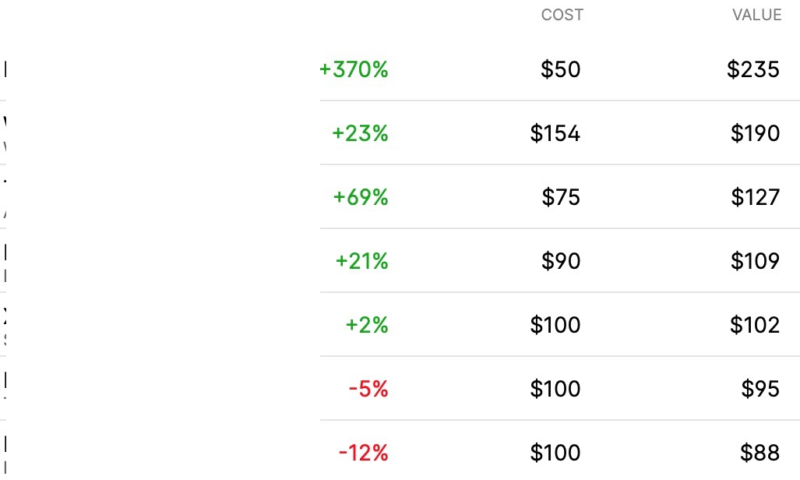Click the COST column header
The width and height of the screenshot is (800, 480).
point(562,15)
